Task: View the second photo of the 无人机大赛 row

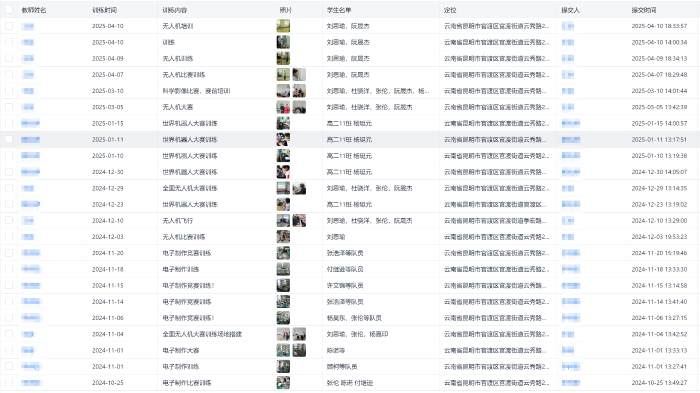Action: [x=299, y=107]
